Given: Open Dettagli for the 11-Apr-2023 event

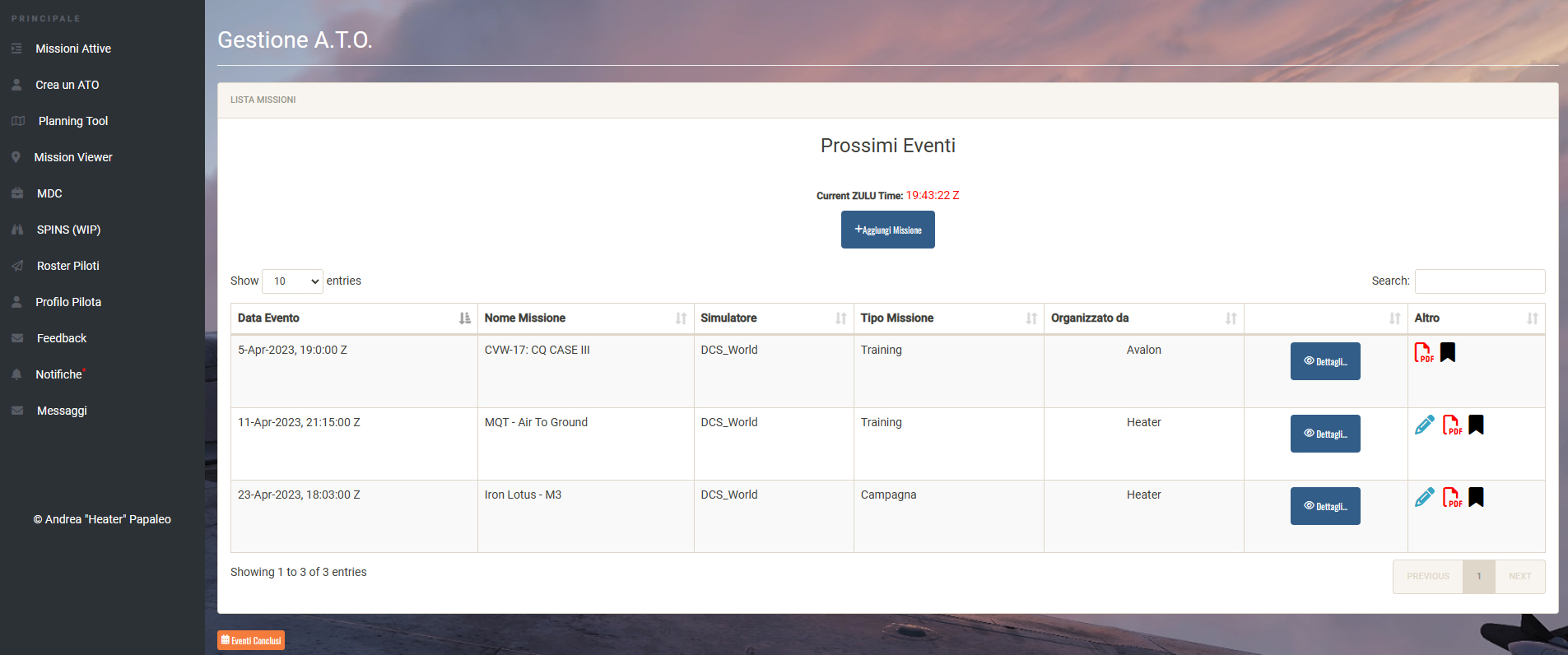Looking at the screenshot, I should pos(1324,434).
